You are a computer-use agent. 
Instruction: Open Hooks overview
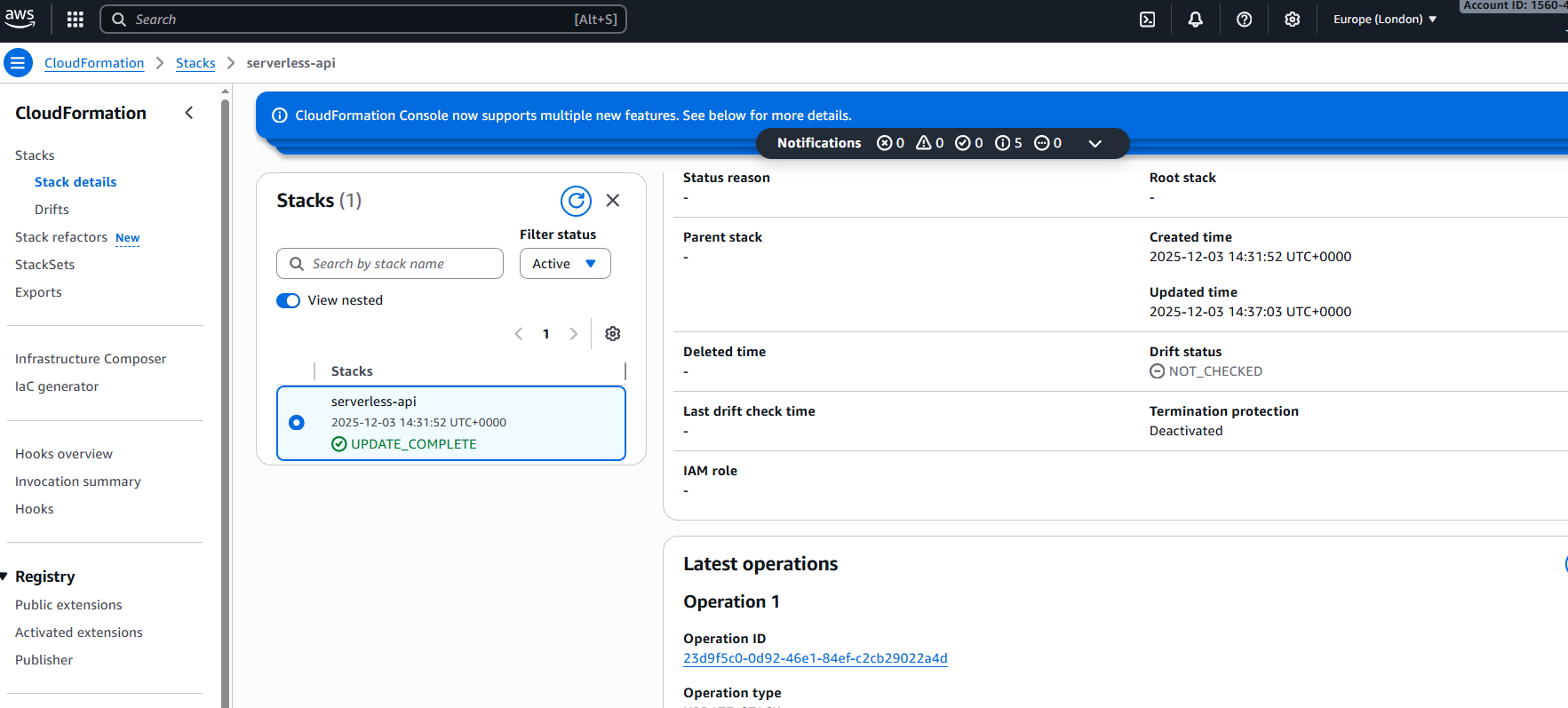pos(64,454)
